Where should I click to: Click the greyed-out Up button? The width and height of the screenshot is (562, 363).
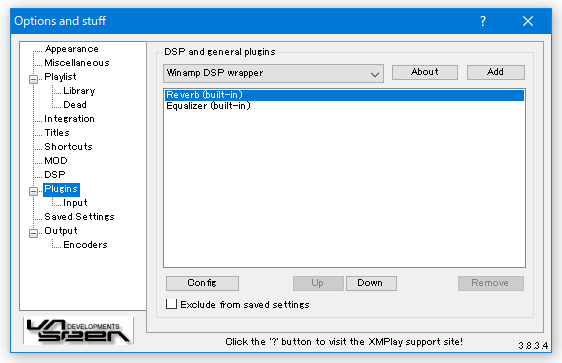click(318, 283)
